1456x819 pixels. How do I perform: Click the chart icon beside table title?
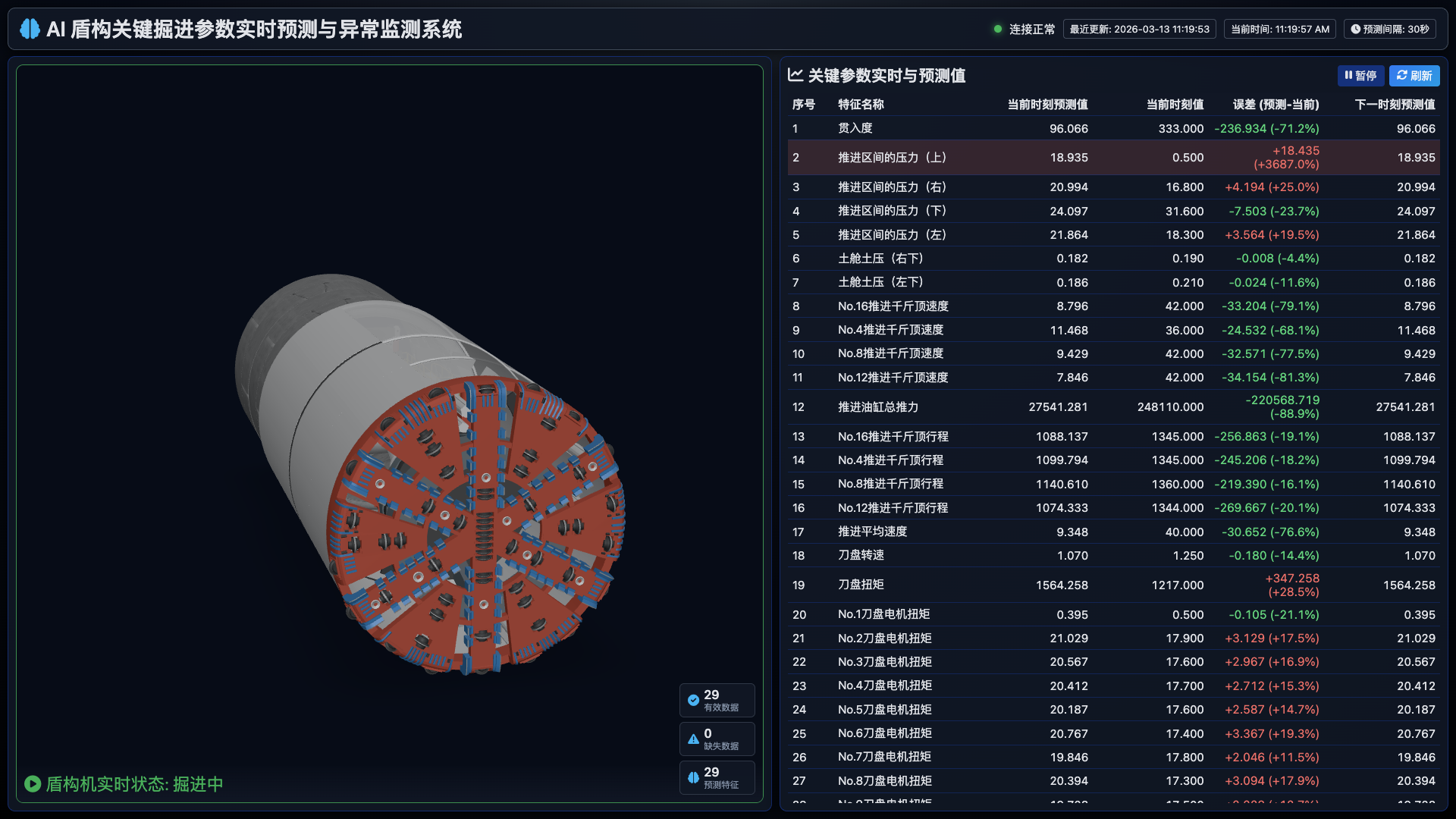tap(795, 75)
